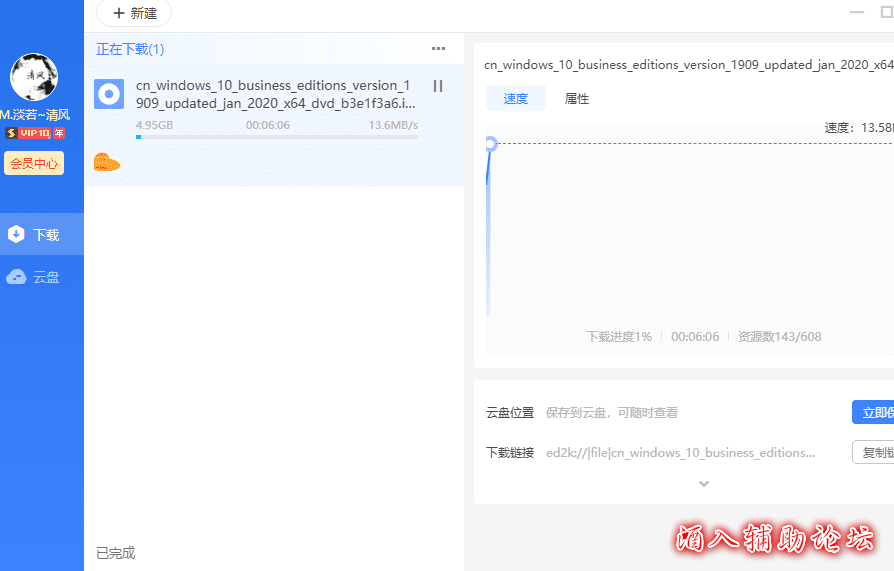Click the download progress bar
Image resolution: width=894 pixels, height=571 pixels.
point(276,137)
